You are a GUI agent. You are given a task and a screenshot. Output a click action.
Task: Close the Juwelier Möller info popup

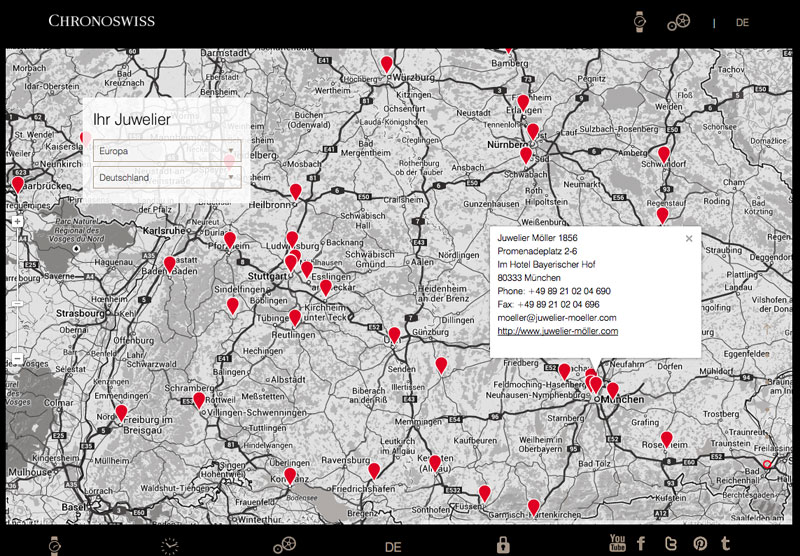[689, 238]
